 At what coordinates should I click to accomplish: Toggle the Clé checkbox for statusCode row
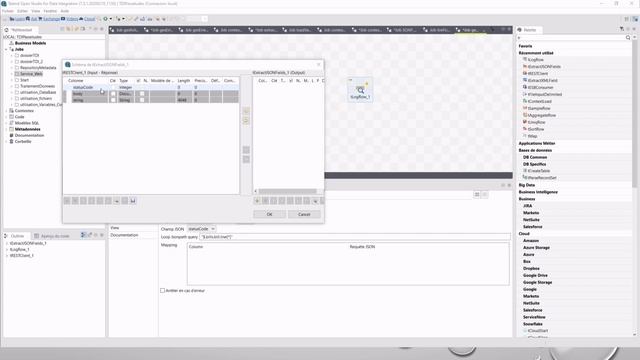click(x=113, y=87)
